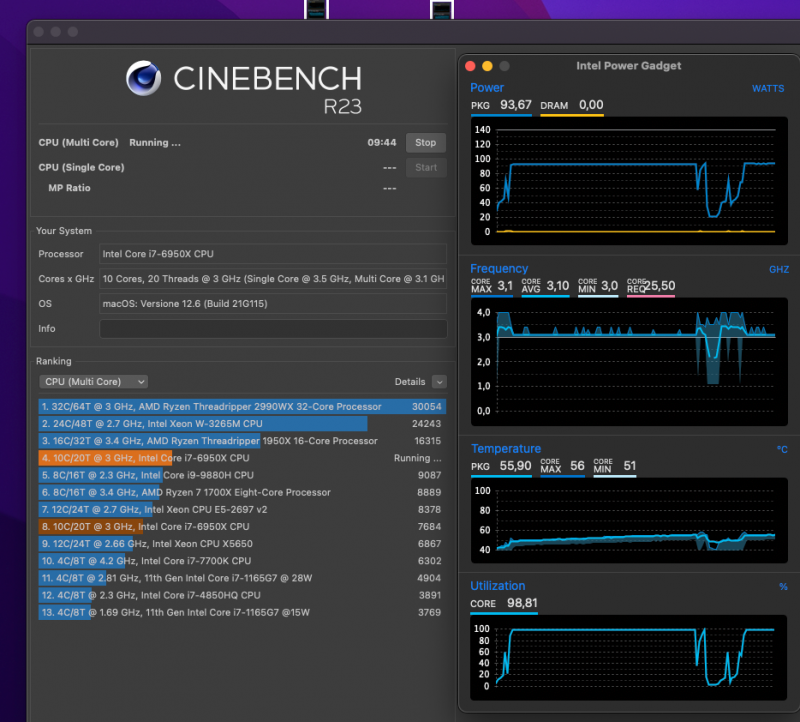Click the Utilization percentage graph

click(629, 657)
